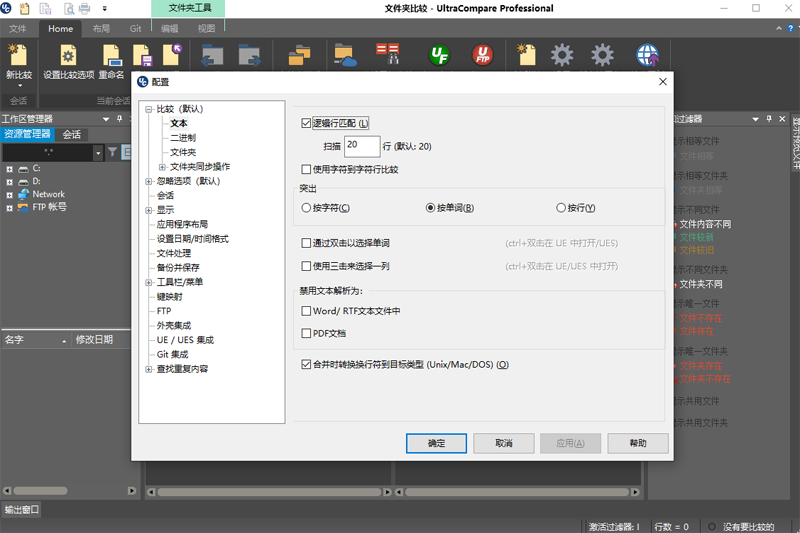The image size is (800, 533).
Task: Click the 取消 button
Action: 504,443
